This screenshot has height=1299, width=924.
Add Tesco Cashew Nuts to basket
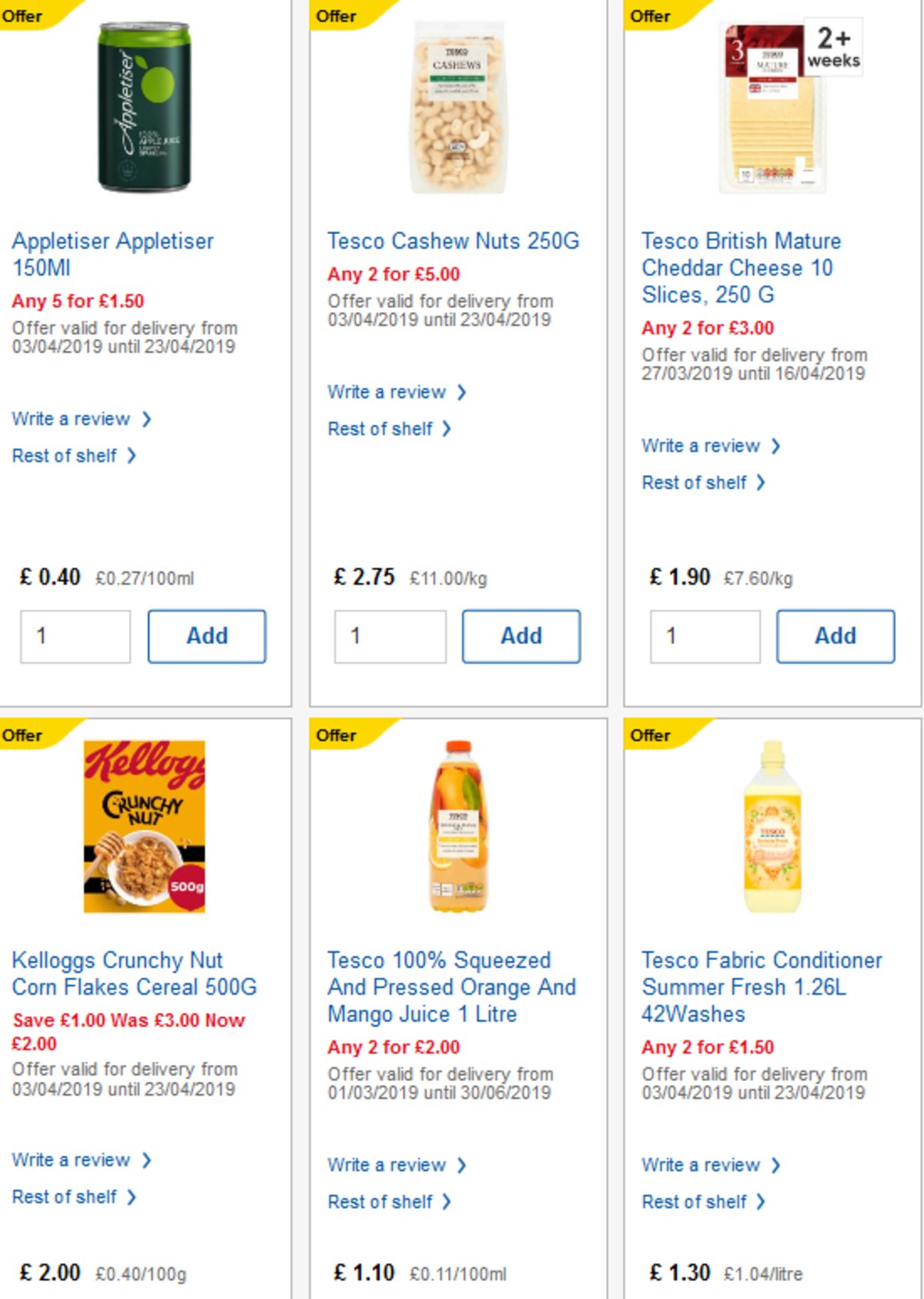(x=521, y=635)
